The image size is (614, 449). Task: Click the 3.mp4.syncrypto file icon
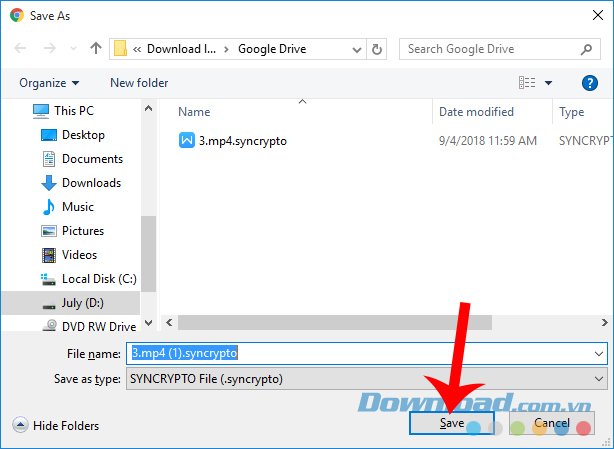coord(187,141)
